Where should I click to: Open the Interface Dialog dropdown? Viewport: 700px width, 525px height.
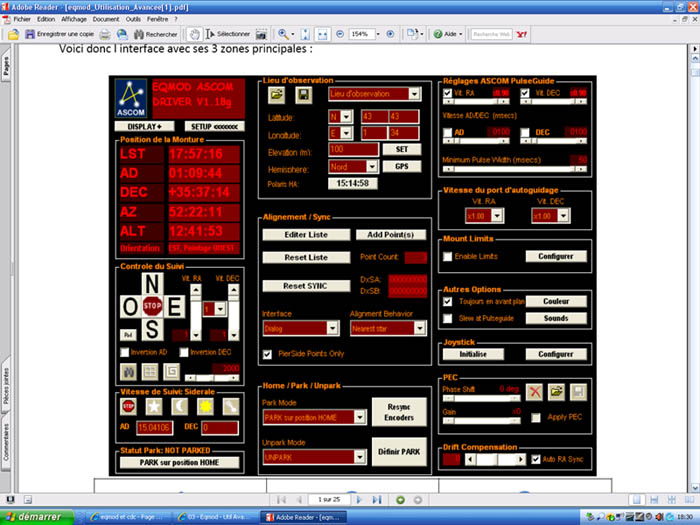pos(333,328)
